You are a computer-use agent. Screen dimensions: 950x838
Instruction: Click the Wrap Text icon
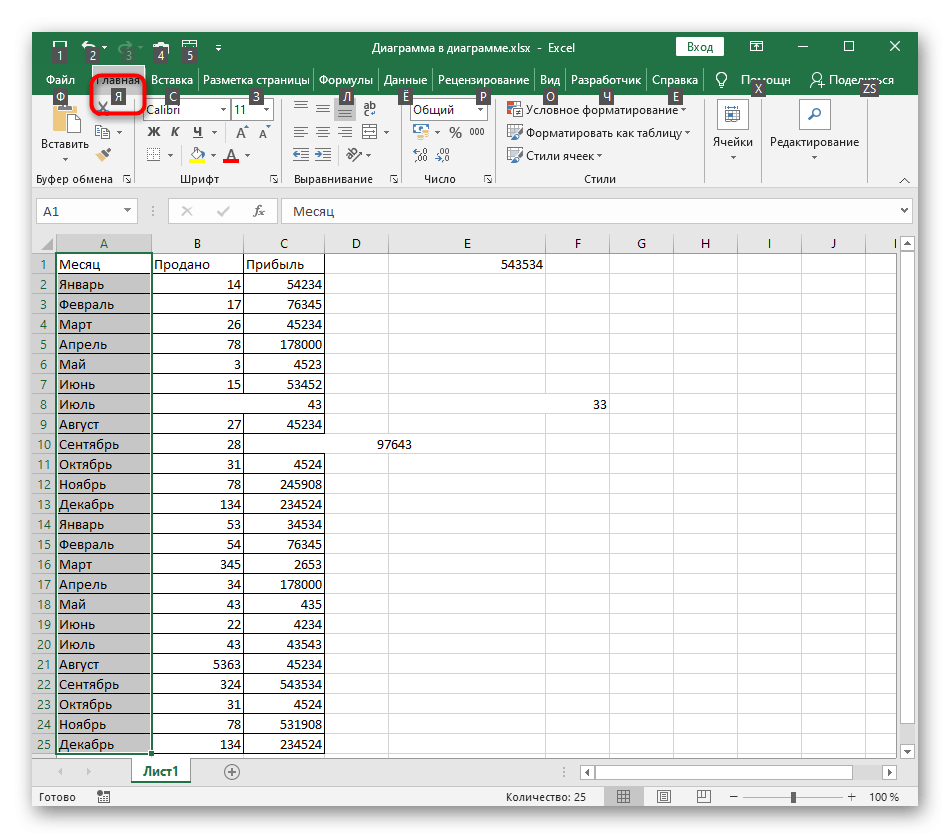click(x=370, y=108)
